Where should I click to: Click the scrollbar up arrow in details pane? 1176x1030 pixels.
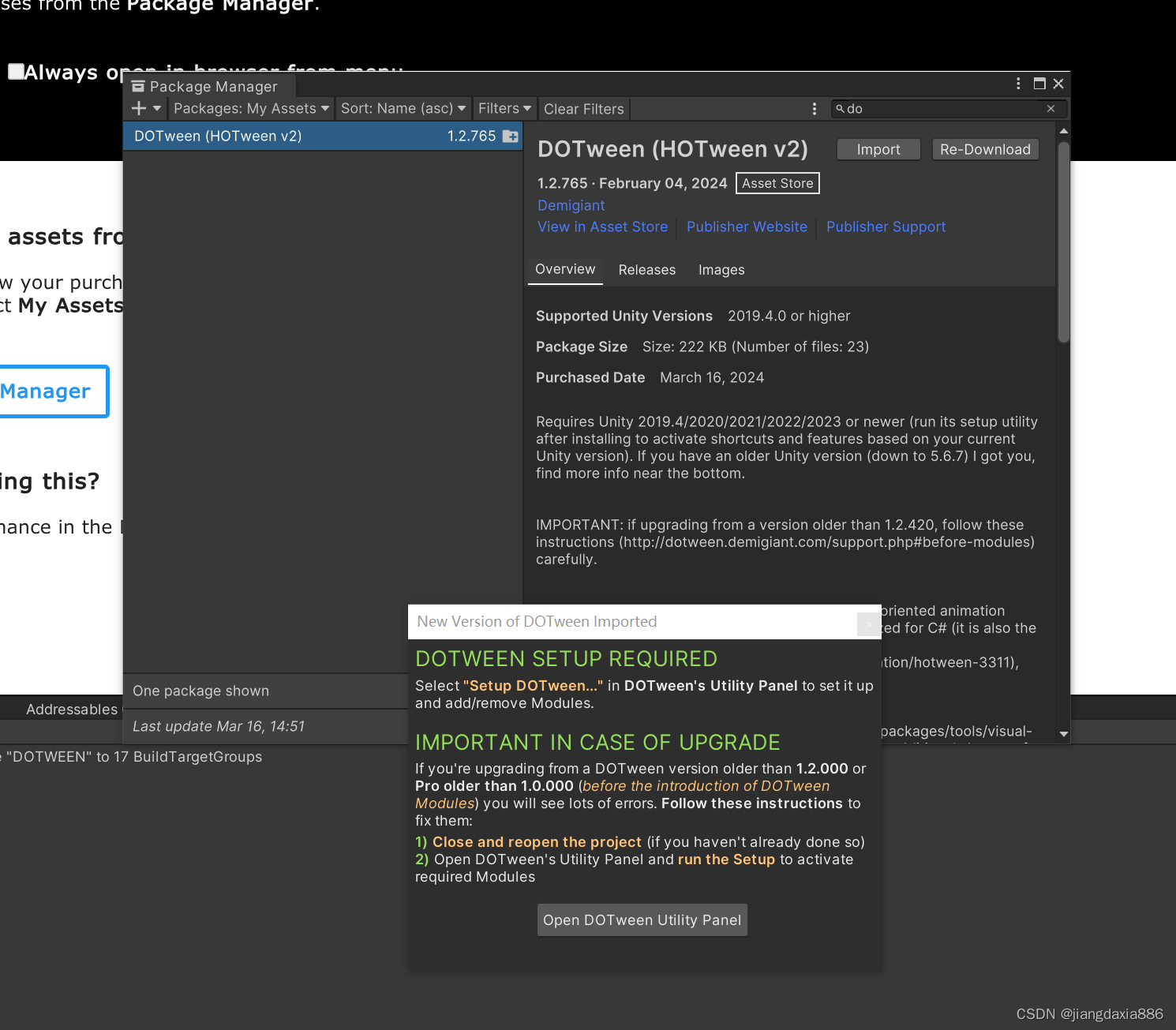[1063, 131]
